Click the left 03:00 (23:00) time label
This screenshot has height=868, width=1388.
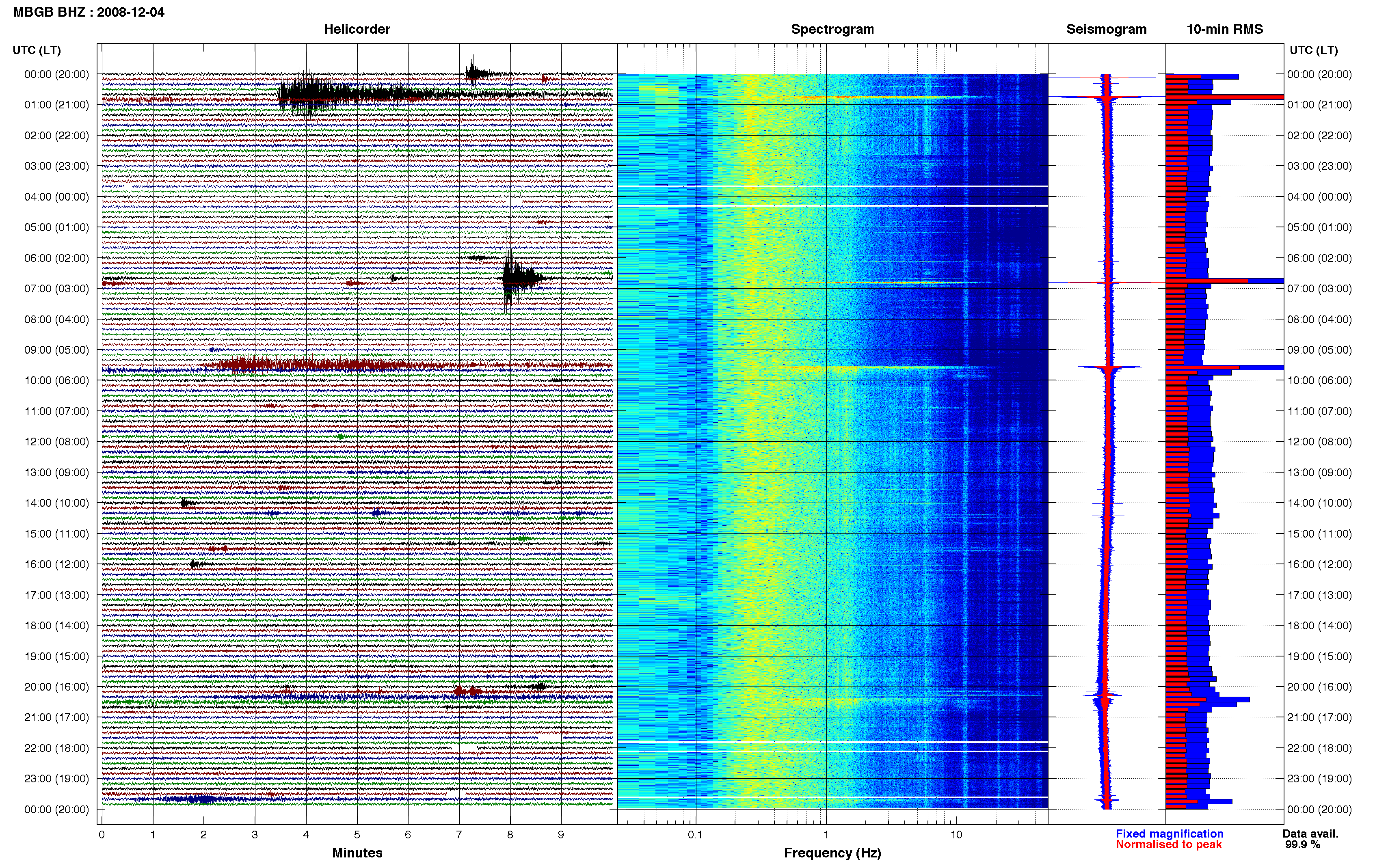pos(56,166)
